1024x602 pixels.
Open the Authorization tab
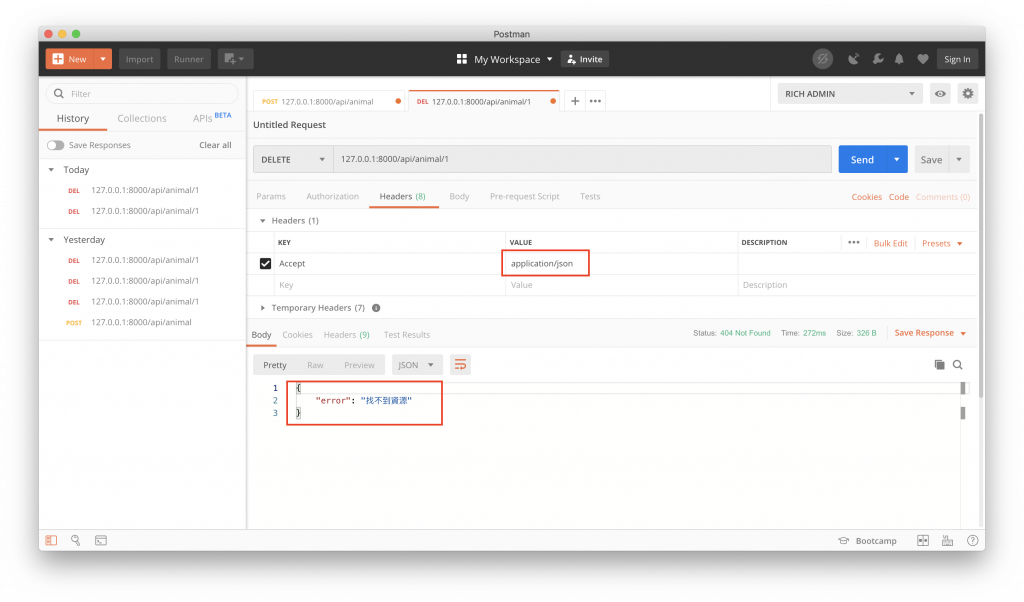(332, 196)
